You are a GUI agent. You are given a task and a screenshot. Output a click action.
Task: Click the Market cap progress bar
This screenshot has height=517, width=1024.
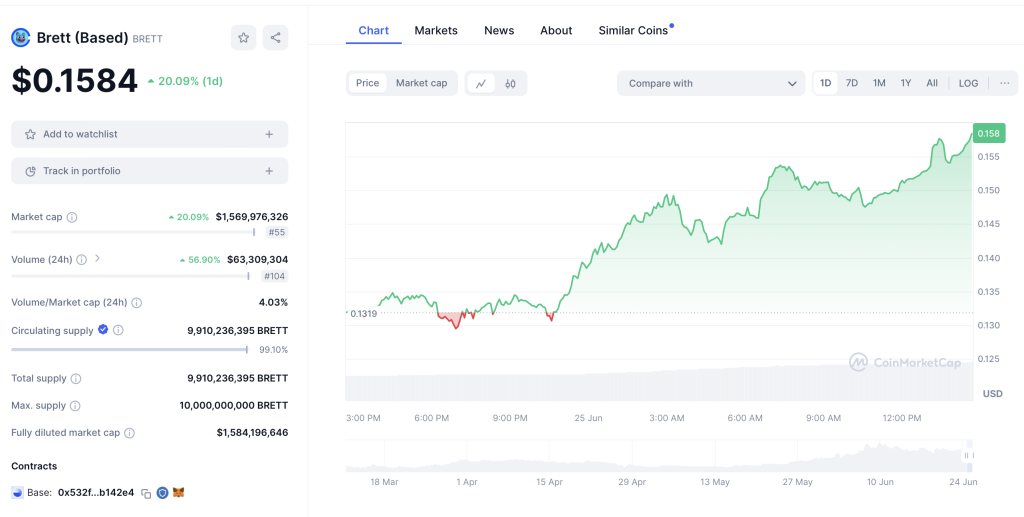(133, 232)
